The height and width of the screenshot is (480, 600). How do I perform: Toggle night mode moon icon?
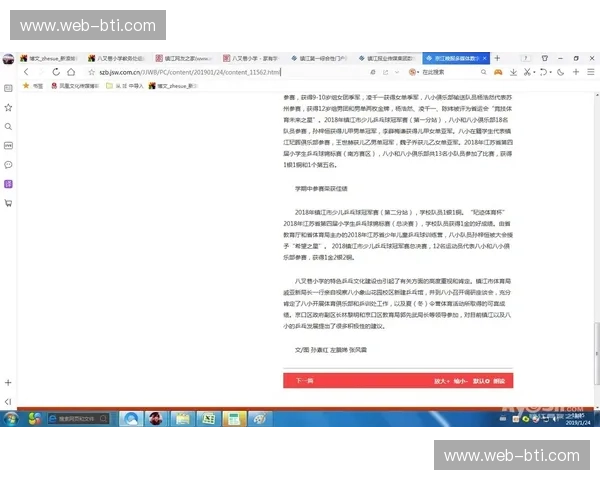(x=561, y=72)
